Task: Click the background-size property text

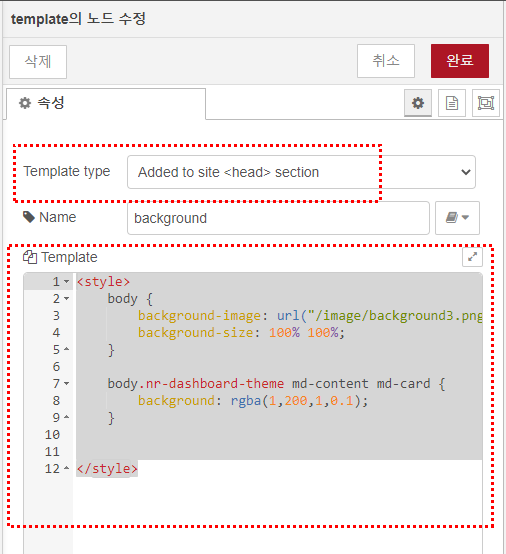Action: (195, 332)
